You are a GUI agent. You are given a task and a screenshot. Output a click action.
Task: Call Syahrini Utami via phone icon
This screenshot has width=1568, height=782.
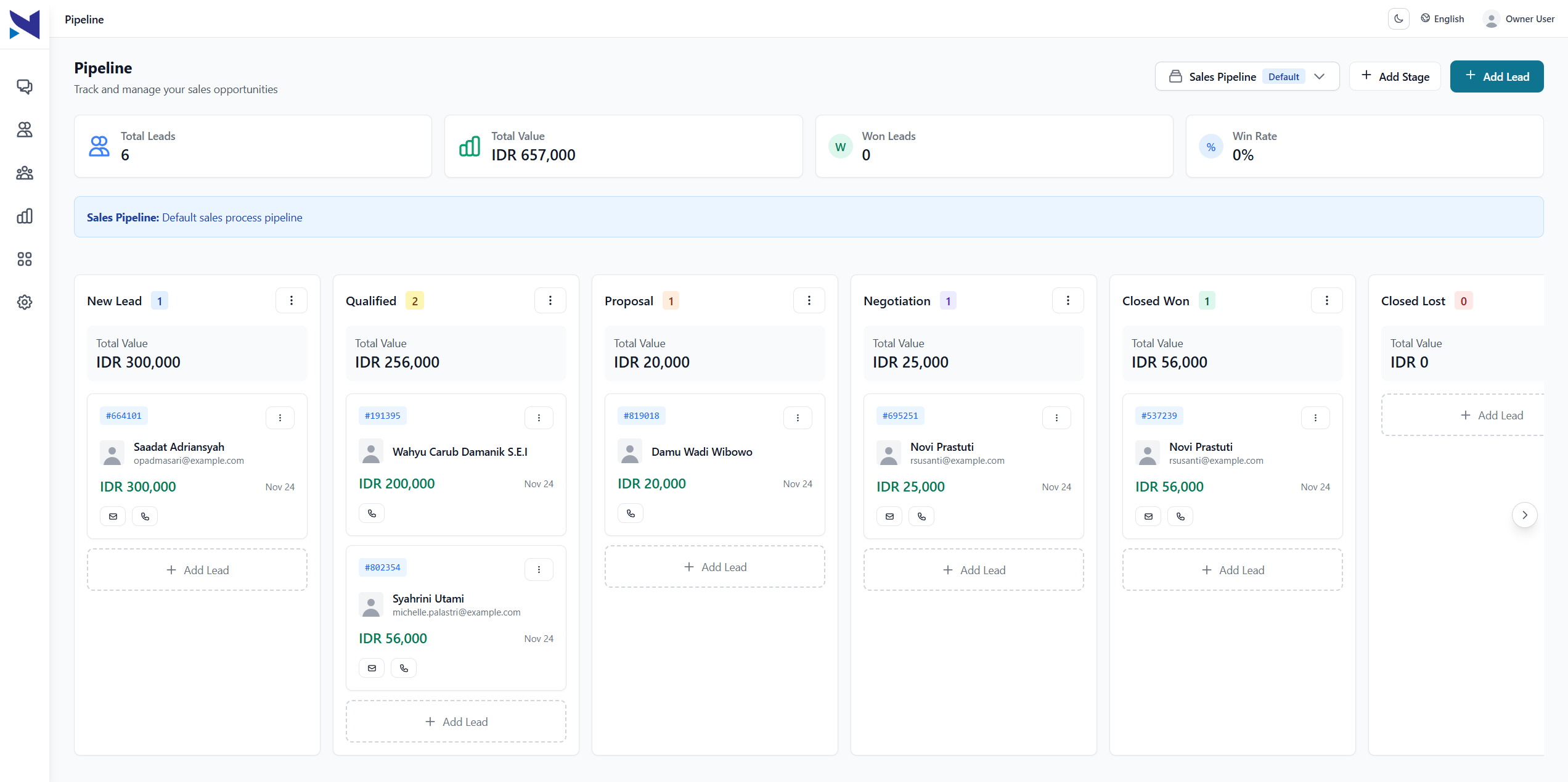[x=404, y=668]
